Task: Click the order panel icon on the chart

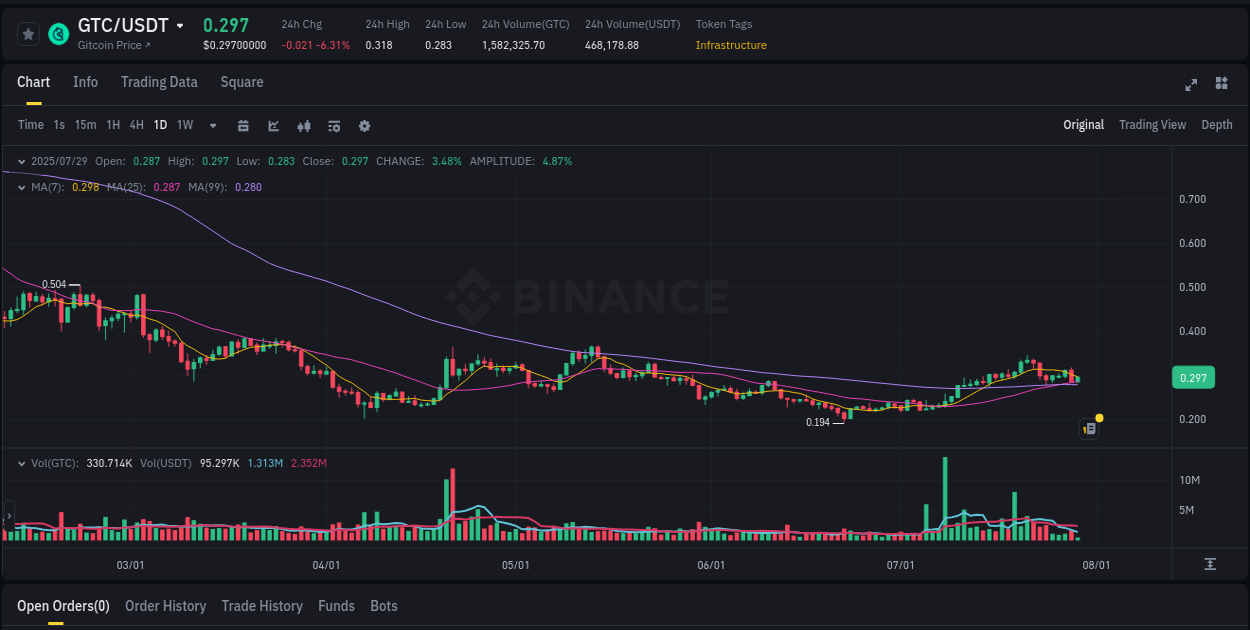Action: (1089, 428)
